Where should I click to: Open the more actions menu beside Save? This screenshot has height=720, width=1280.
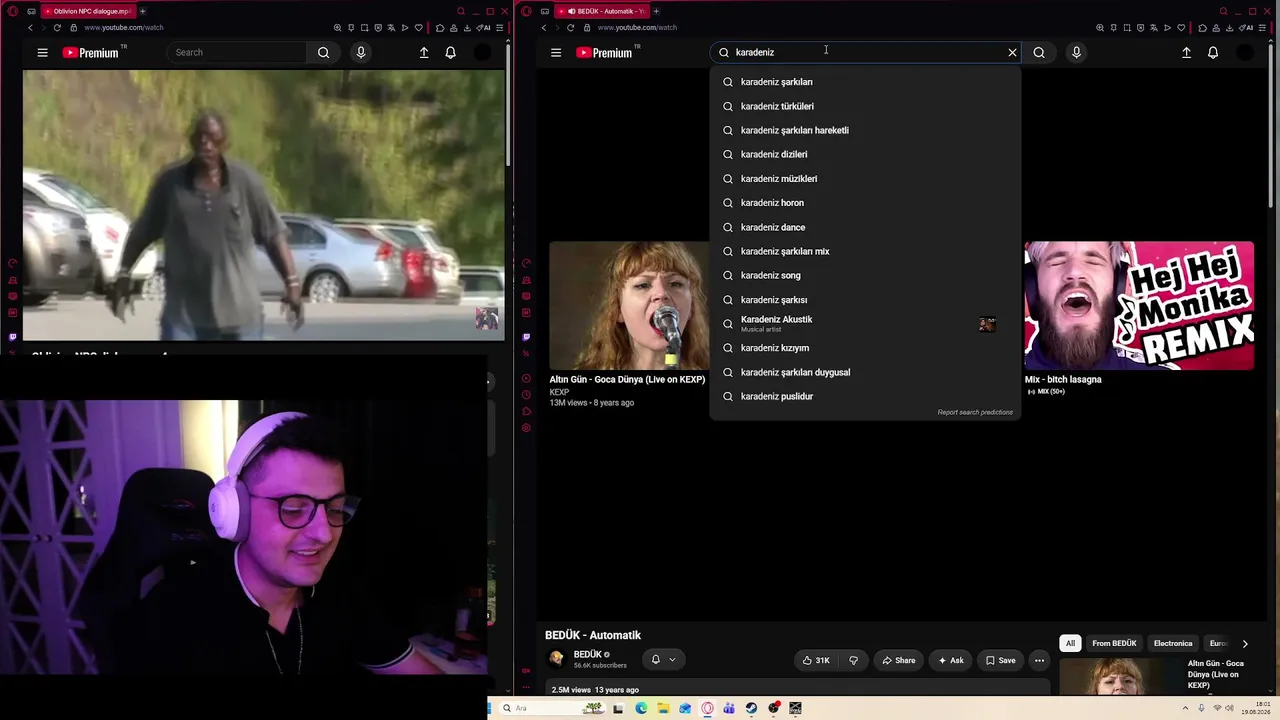click(x=1039, y=660)
